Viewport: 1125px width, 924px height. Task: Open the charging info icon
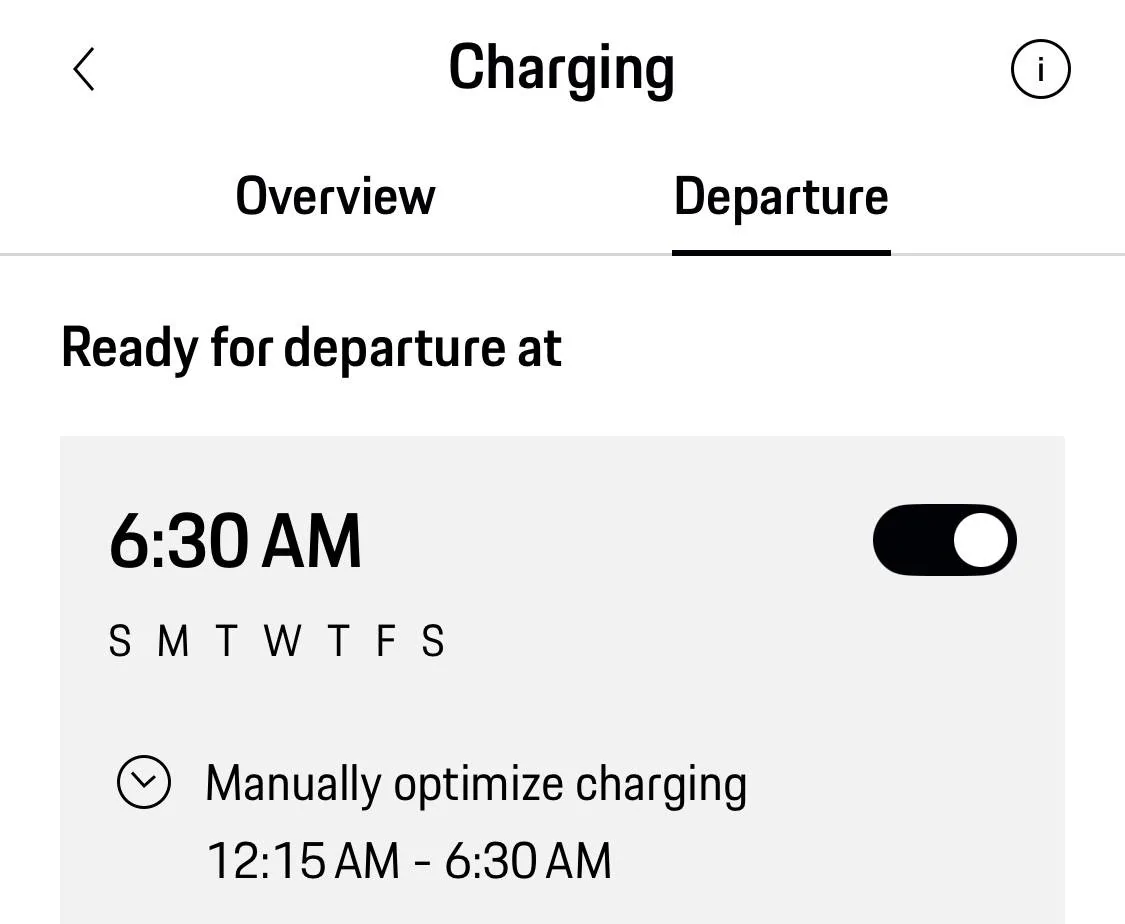[1040, 70]
